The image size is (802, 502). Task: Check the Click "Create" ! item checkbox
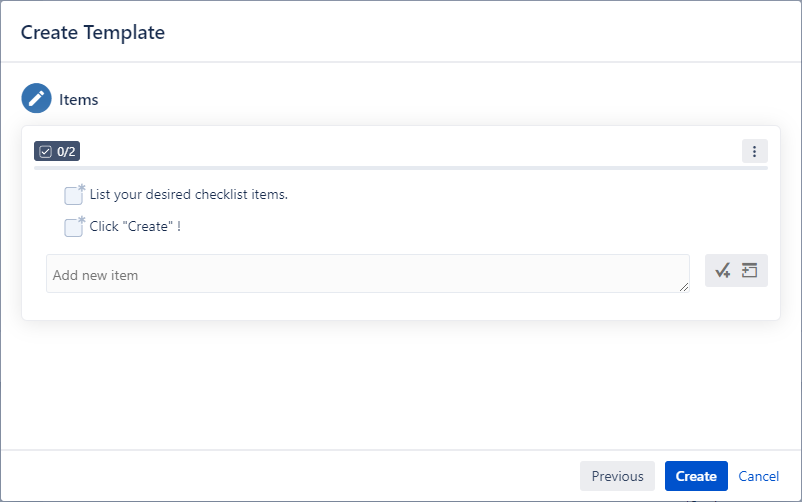(x=73, y=227)
